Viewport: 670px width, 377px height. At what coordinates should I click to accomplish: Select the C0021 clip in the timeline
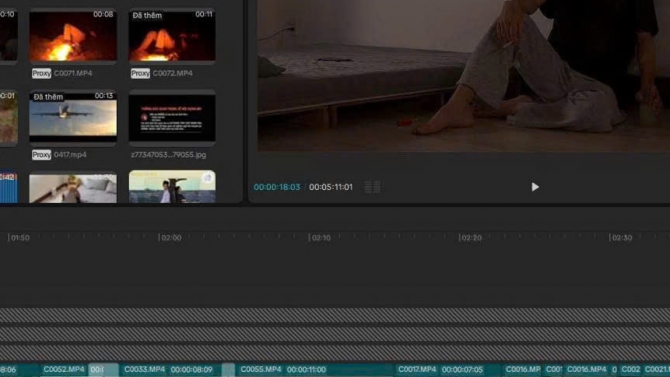click(656, 369)
